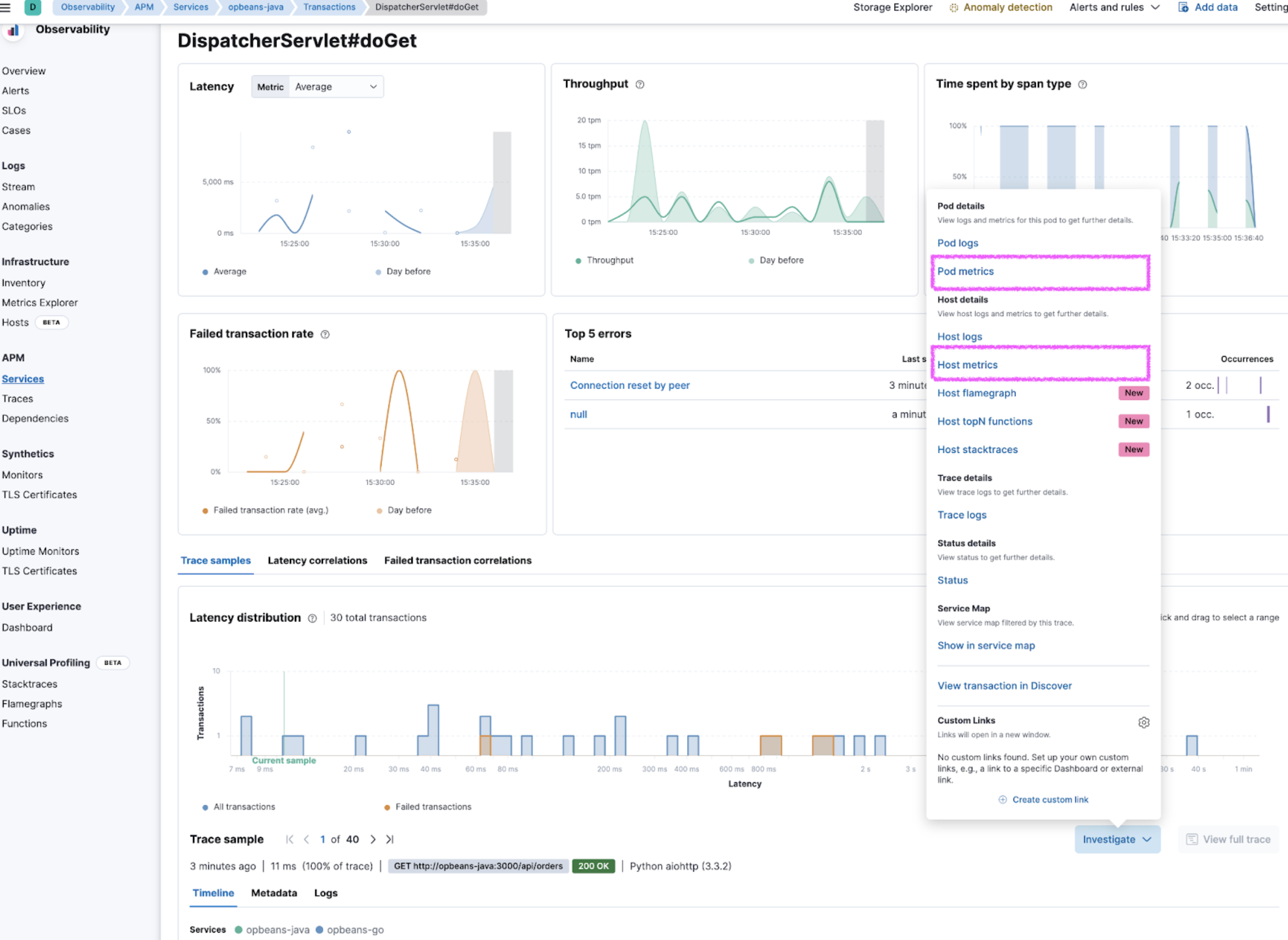Open the Failed transaction rate help icon
Viewport: 1288px width, 940px height.
325,335
